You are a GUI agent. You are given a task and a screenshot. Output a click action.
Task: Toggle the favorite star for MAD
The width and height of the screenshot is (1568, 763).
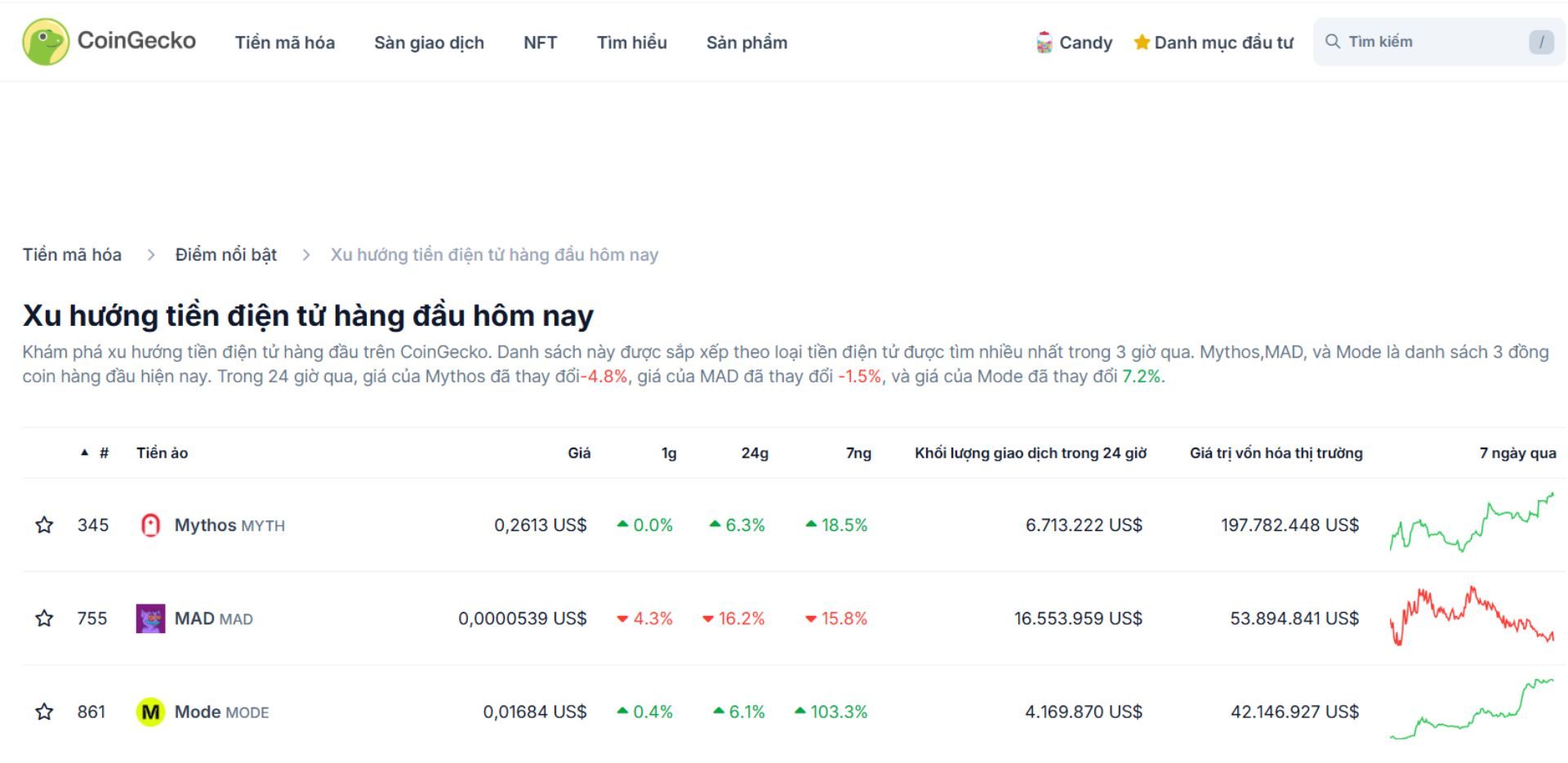click(x=44, y=618)
